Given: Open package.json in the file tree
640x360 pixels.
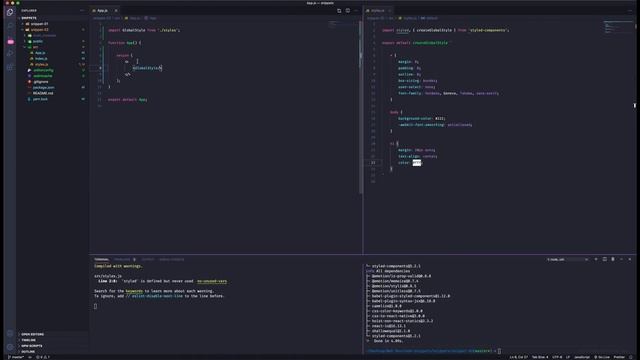Looking at the screenshot, I should coord(43,87).
